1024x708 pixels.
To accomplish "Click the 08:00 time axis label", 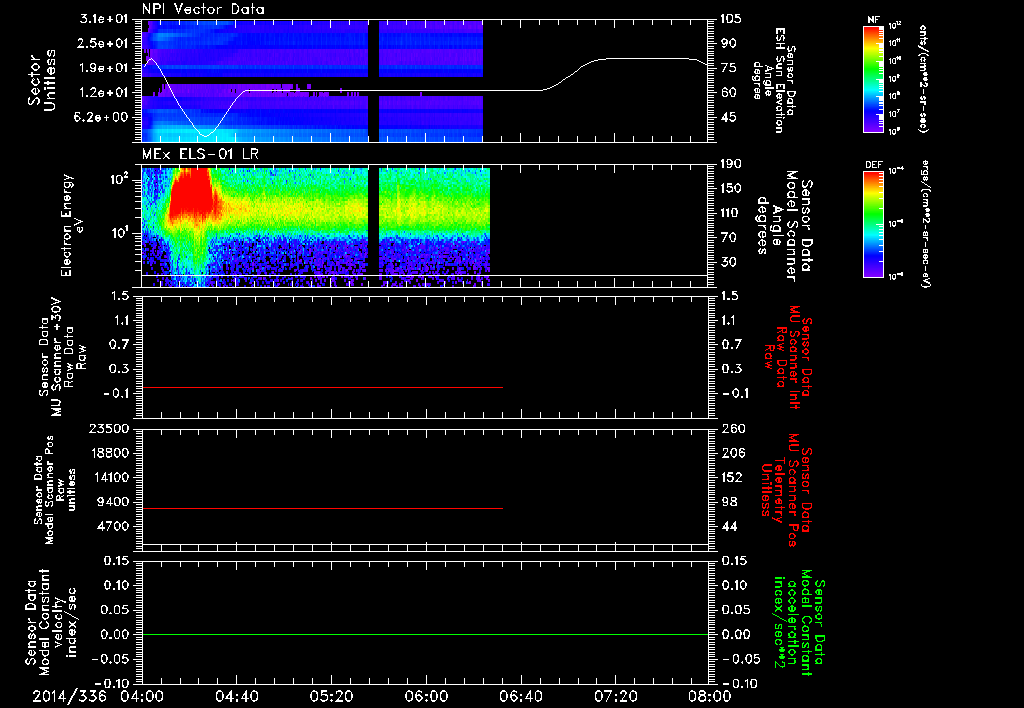I will [710, 696].
